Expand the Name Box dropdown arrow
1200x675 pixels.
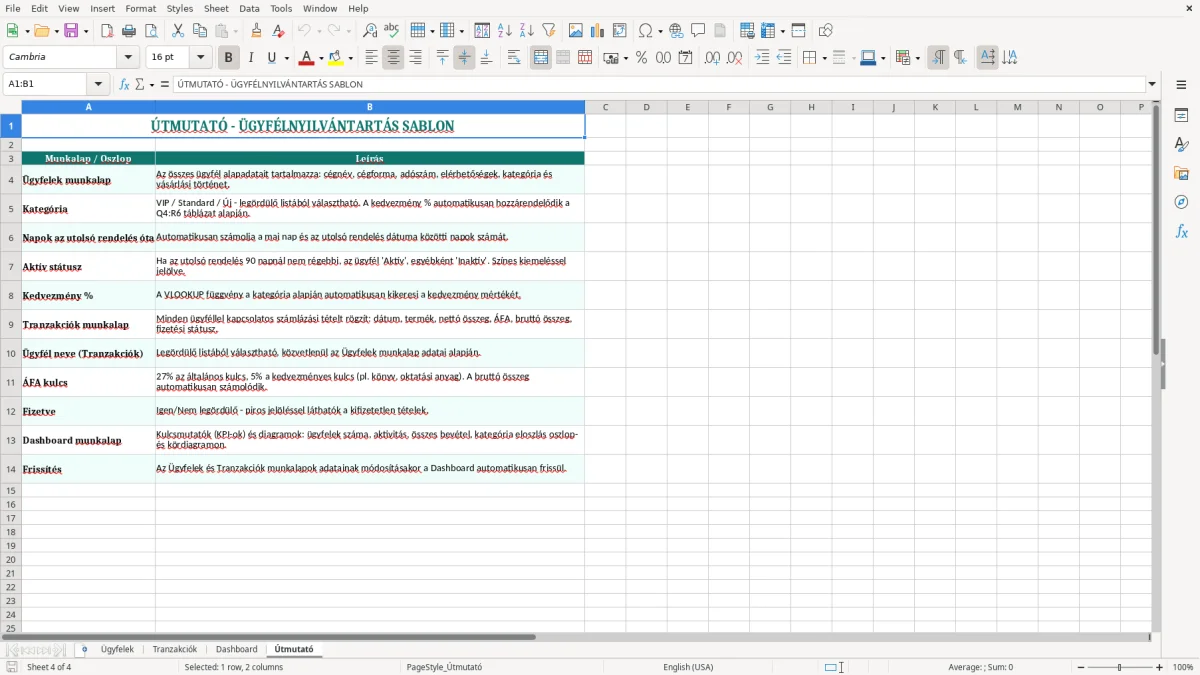tap(98, 84)
